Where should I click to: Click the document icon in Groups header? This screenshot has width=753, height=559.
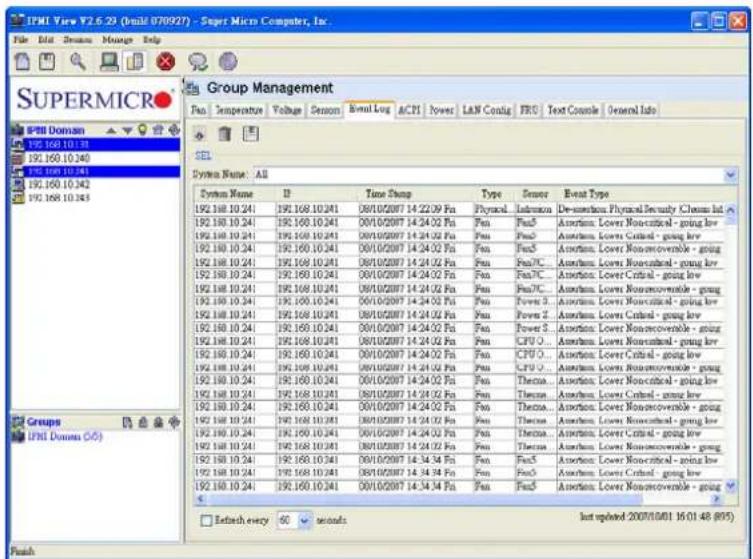pos(127,422)
